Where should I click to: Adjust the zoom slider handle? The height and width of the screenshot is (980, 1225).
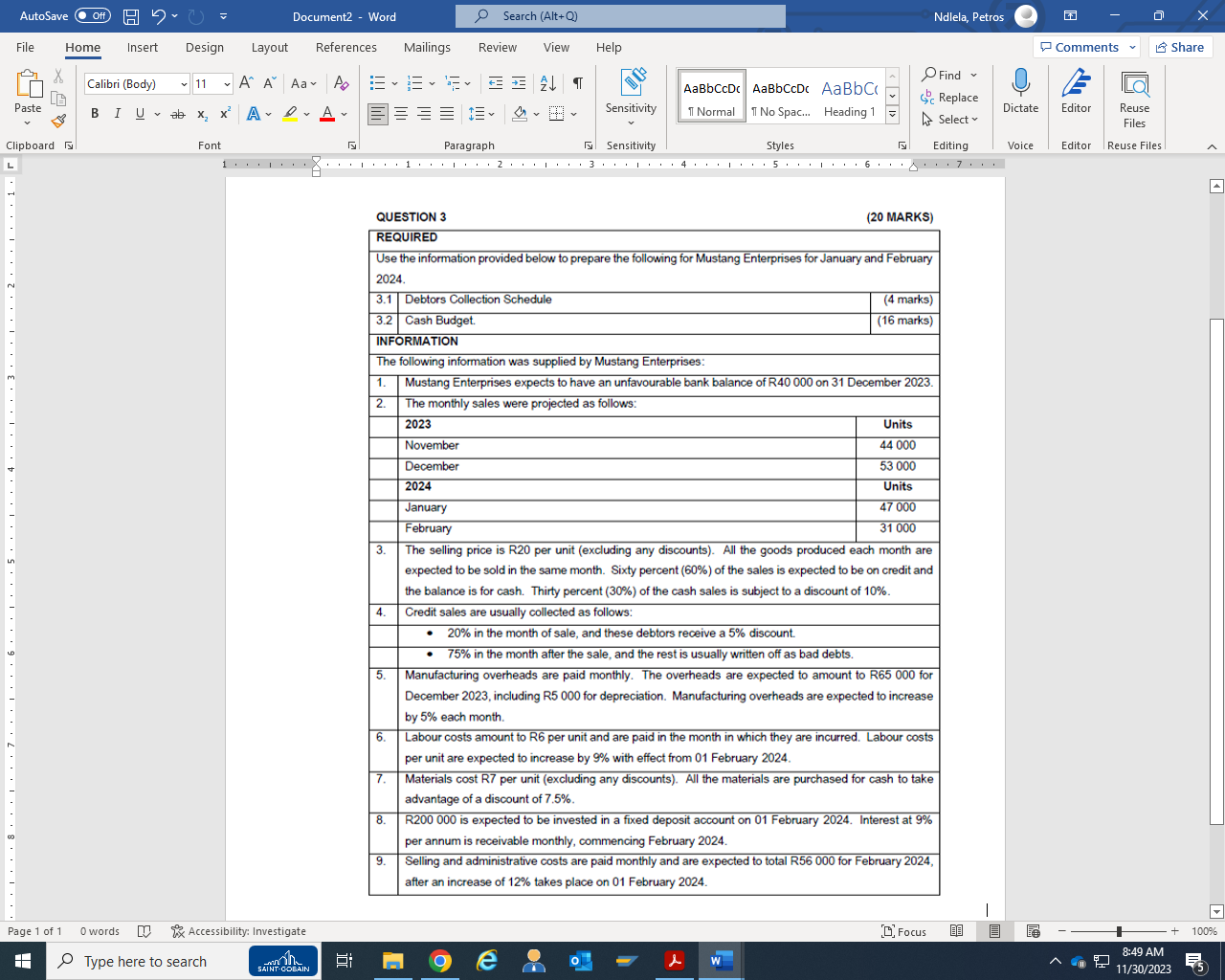coord(1119,931)
